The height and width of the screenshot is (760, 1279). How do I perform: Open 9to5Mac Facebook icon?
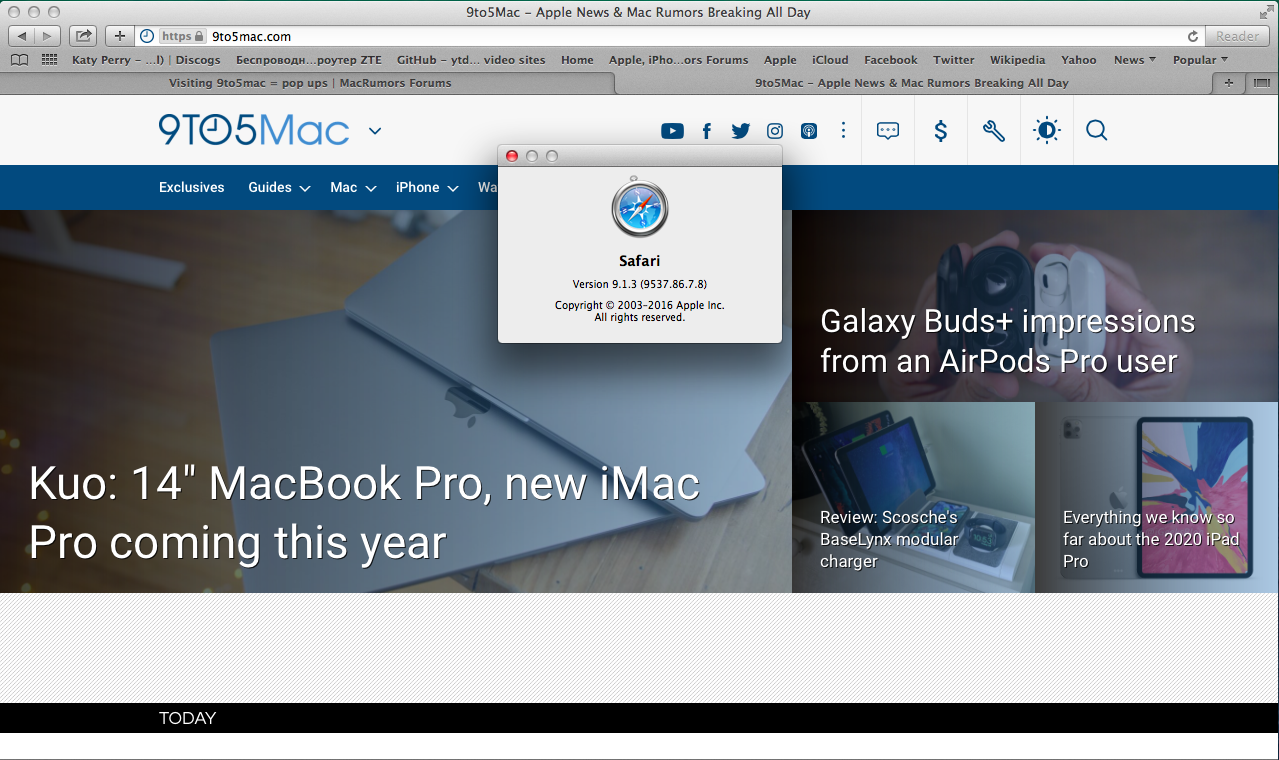tap(707, 131)
